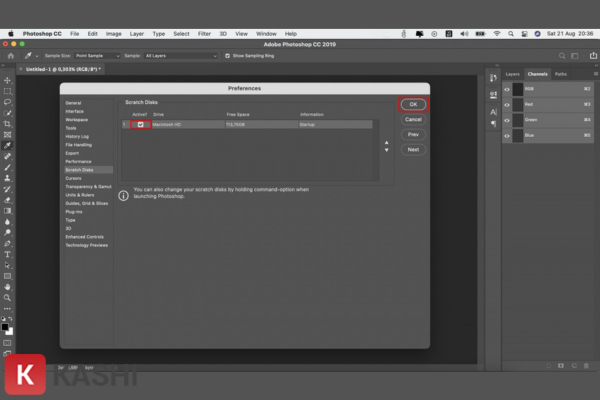Screen dimensions: 600x400
Task: Open the Sample layers dropdown
Action: click(178, 56)
